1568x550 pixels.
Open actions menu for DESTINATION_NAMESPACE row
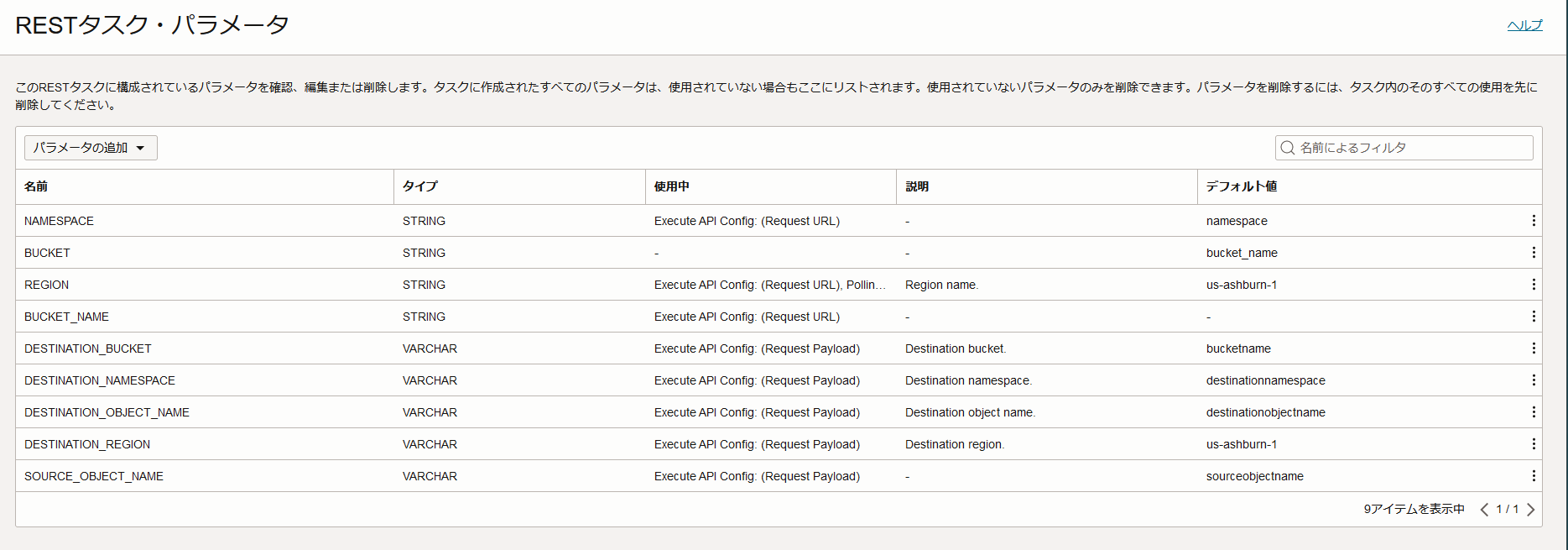coord(1534,380)
